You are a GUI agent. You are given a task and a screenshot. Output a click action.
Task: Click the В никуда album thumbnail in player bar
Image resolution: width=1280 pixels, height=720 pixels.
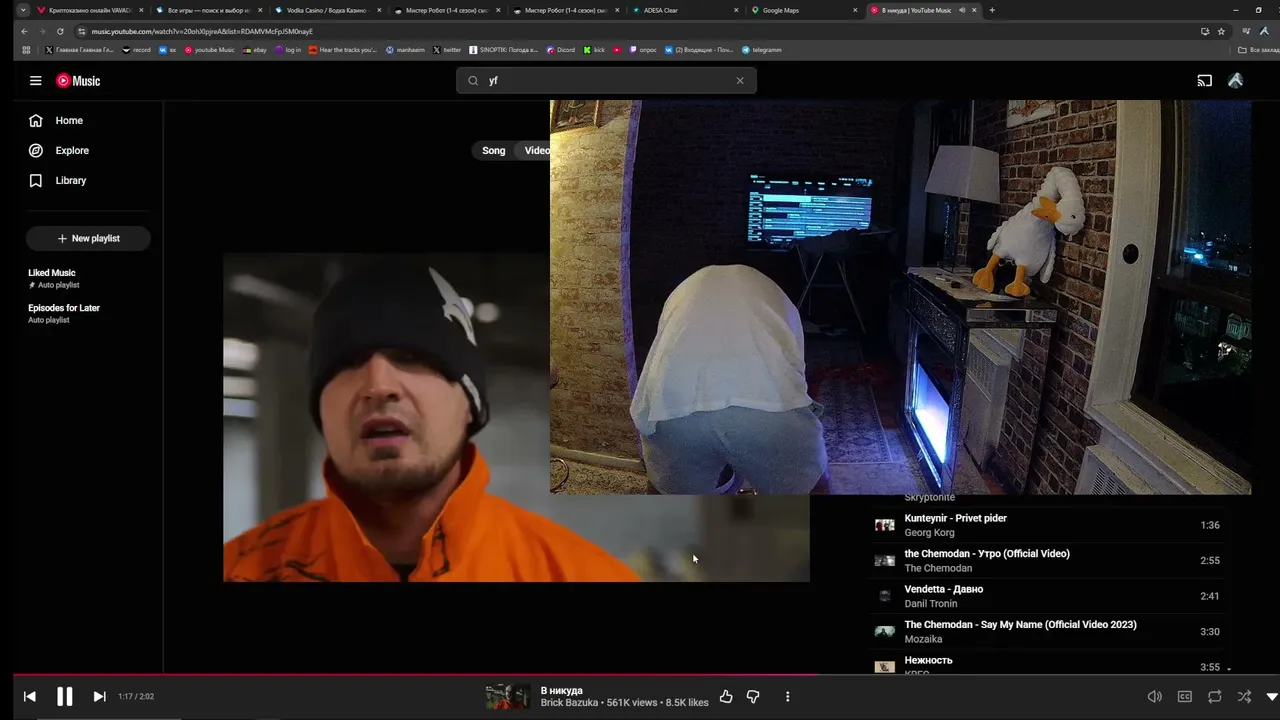(507, 697)
